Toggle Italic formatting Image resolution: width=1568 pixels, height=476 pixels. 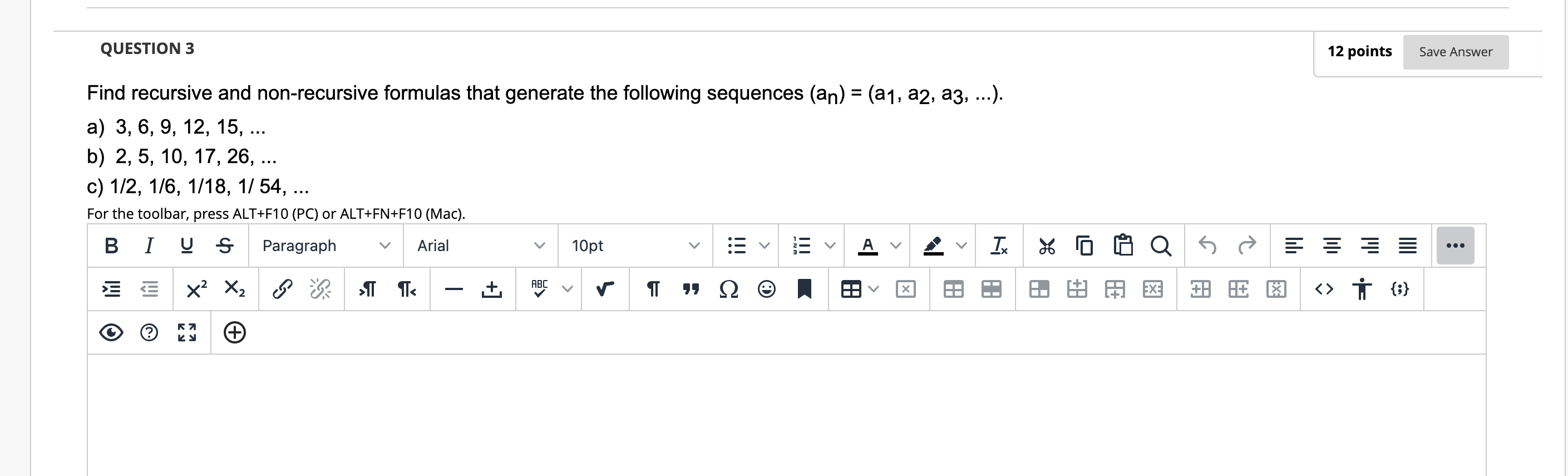(149, 246)
